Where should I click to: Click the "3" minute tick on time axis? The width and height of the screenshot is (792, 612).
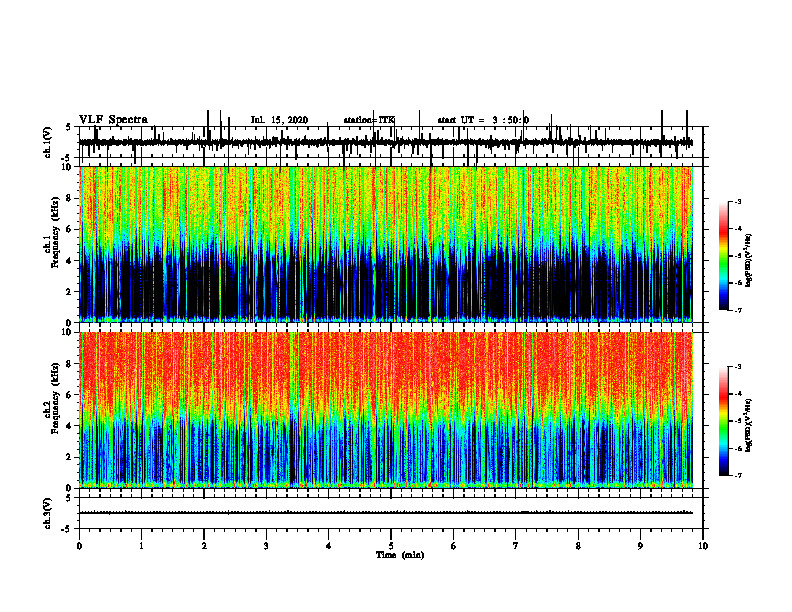[266, 546]
